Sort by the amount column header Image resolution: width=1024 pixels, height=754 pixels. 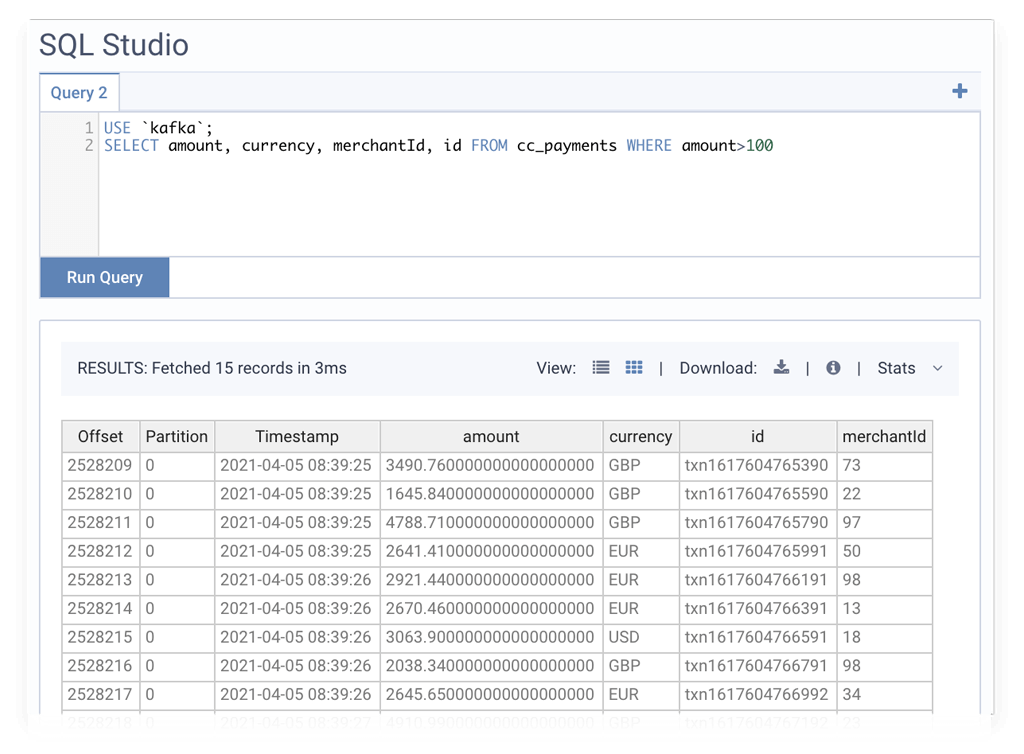(x=491, y=436)
